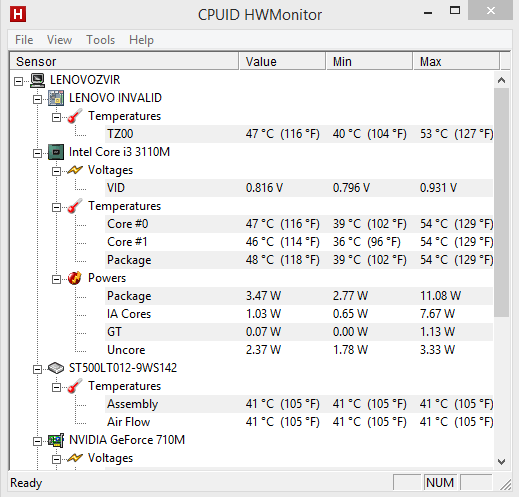This screenshot has height=497, width=519.
Task: Collapse Voltages under NVIDIA GeForce 710M
Action: point(56,459)
